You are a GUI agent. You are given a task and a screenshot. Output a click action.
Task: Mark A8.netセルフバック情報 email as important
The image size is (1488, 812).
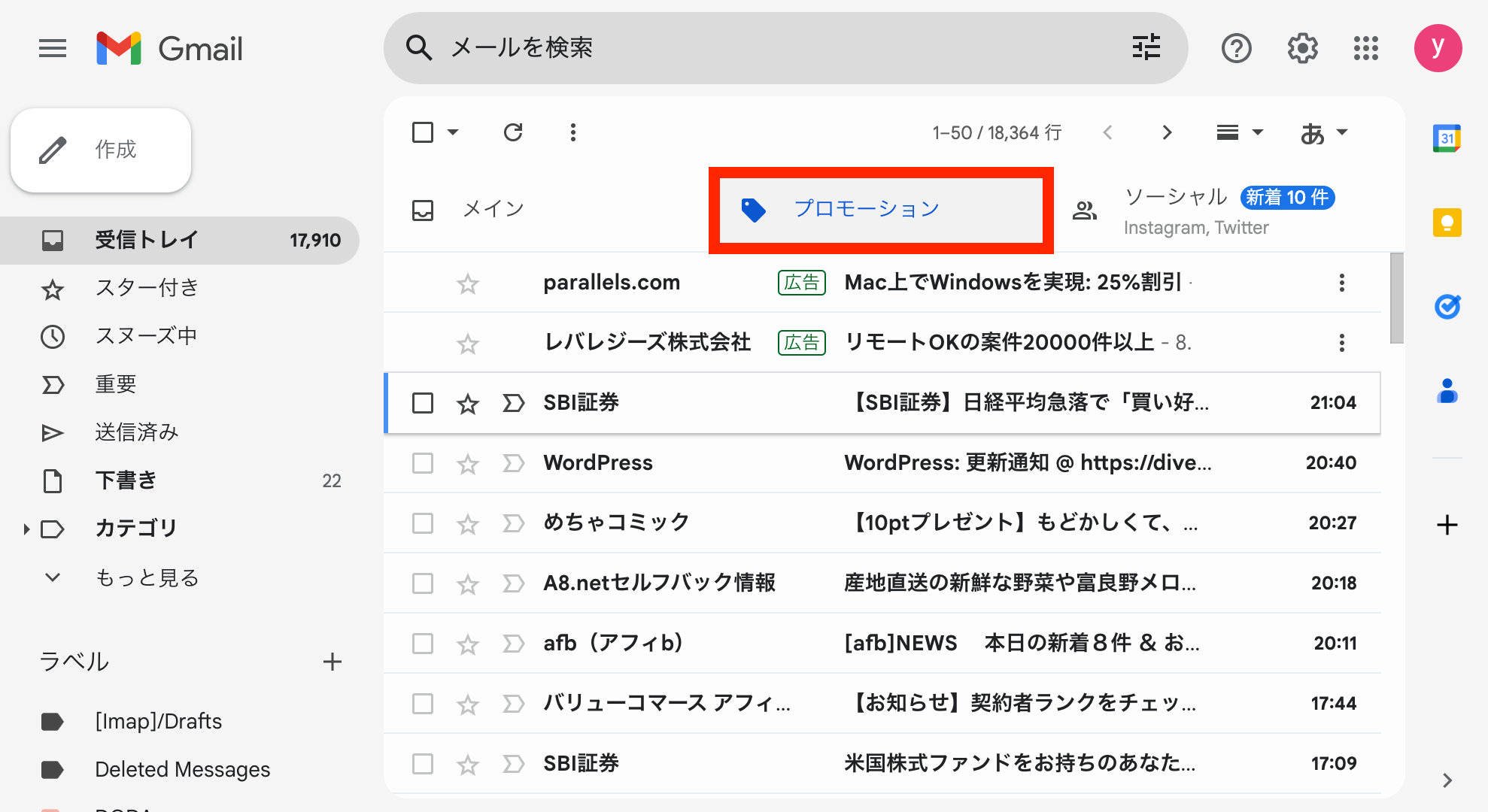click(513, 583)
